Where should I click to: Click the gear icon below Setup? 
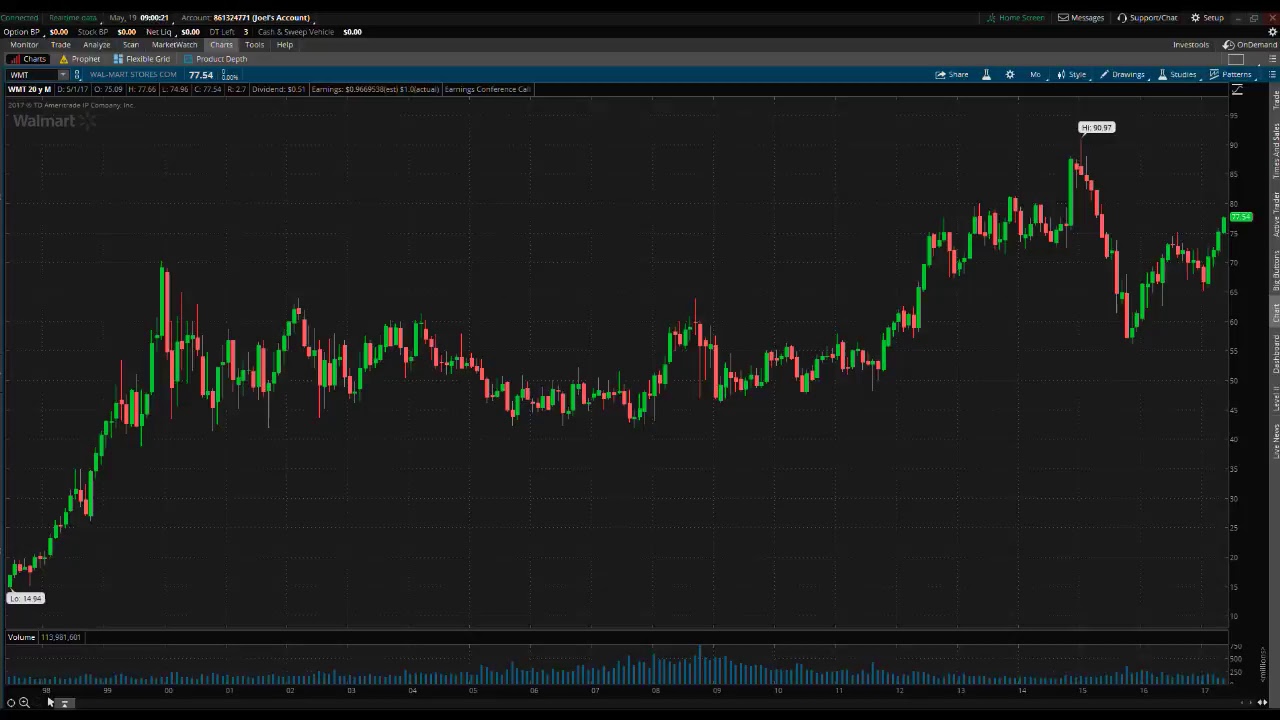coord(1272,32)
